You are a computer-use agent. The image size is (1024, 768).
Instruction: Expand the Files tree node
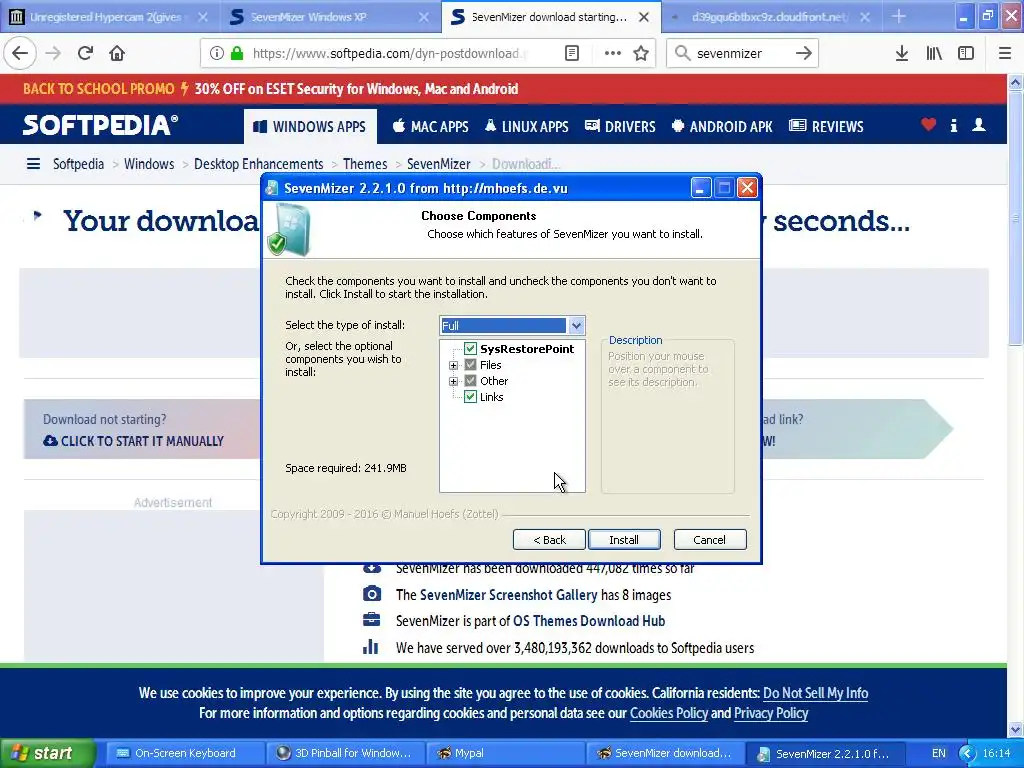(453, 365)
